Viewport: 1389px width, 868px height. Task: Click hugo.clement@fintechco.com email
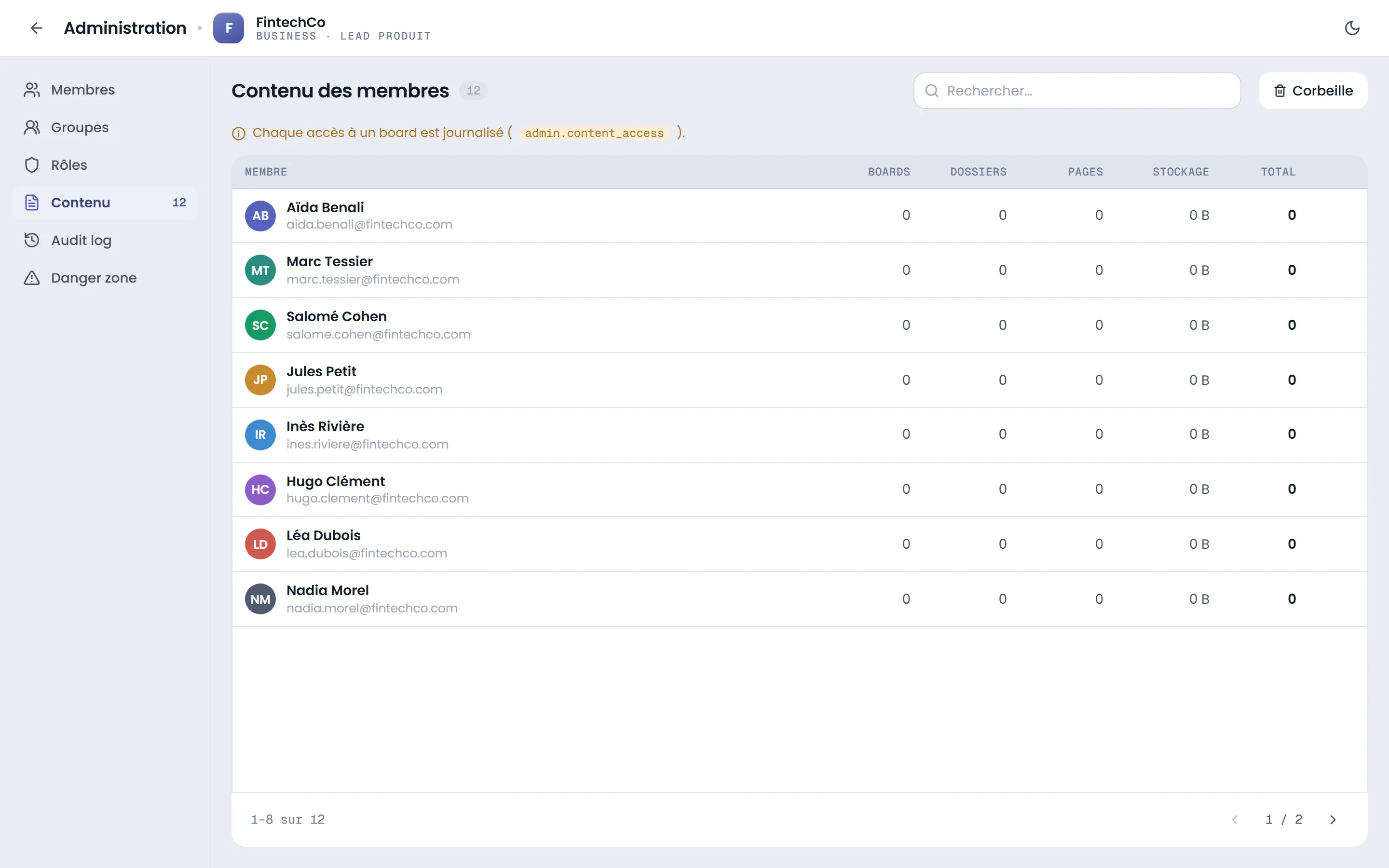(378, 498)
